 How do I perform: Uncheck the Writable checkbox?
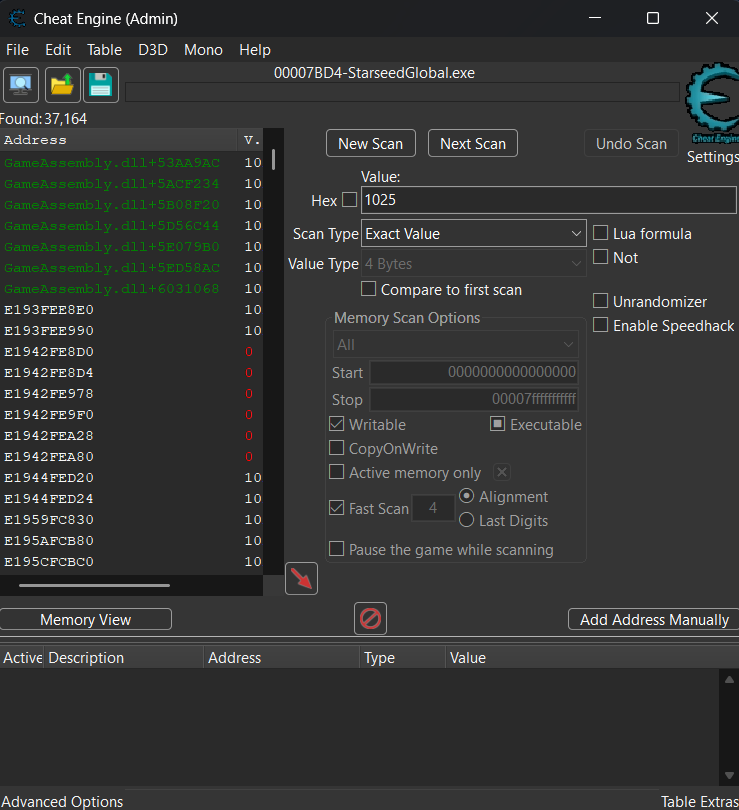pos(337,425)
